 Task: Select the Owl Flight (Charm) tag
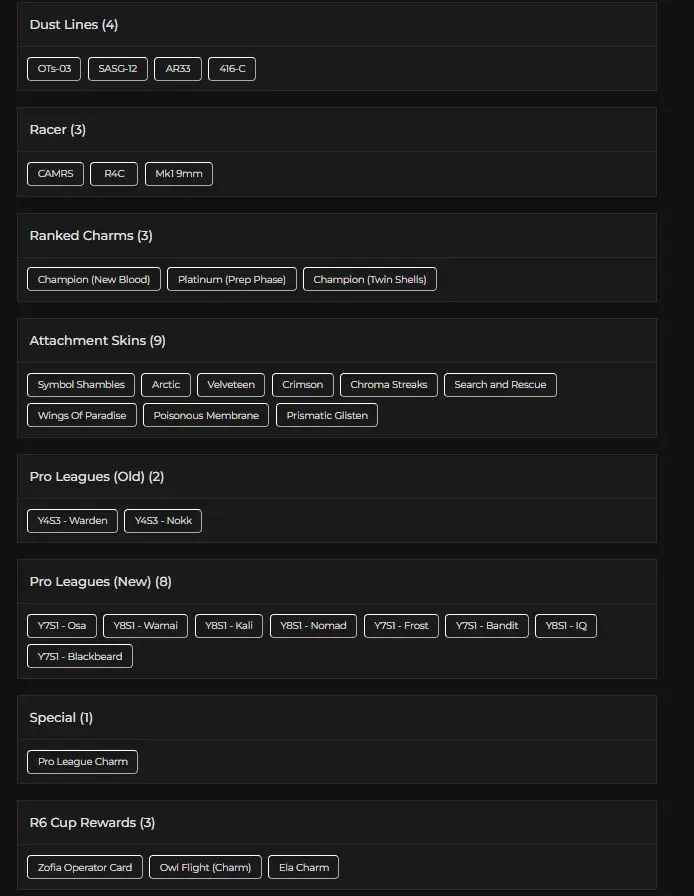pos(206,867)
